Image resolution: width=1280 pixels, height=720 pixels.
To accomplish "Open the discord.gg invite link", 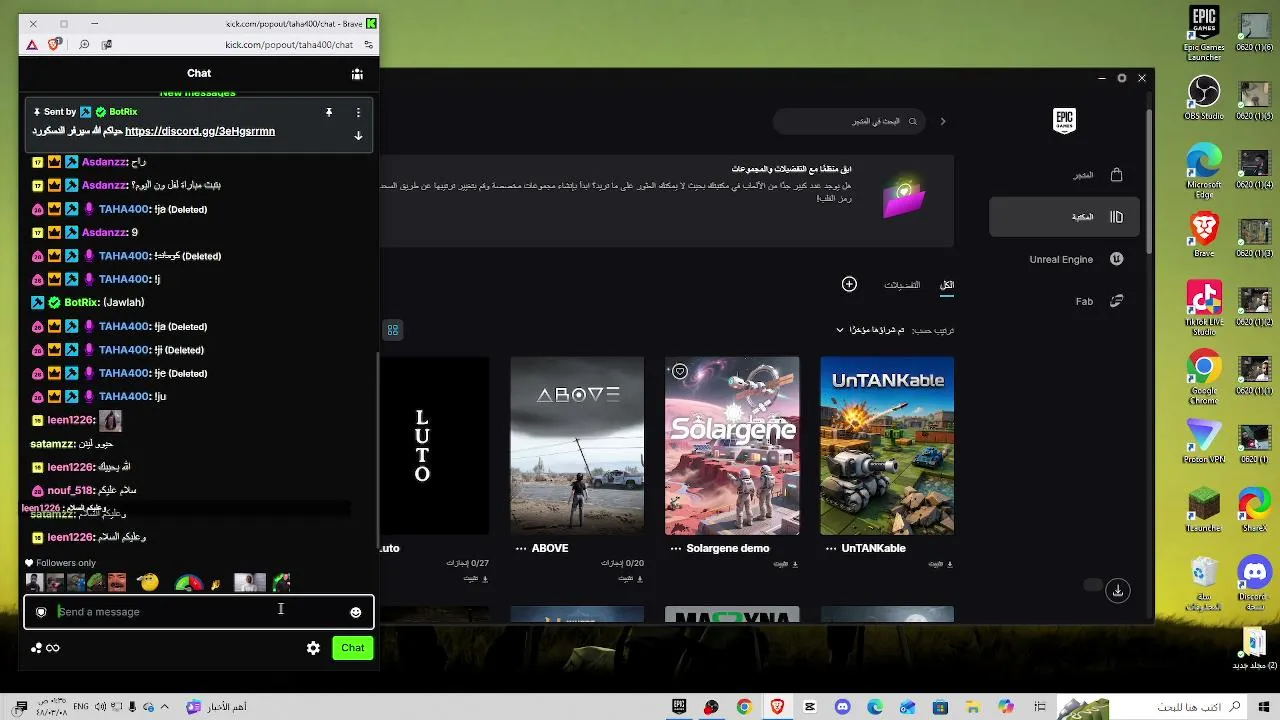I will click(200, 131).
